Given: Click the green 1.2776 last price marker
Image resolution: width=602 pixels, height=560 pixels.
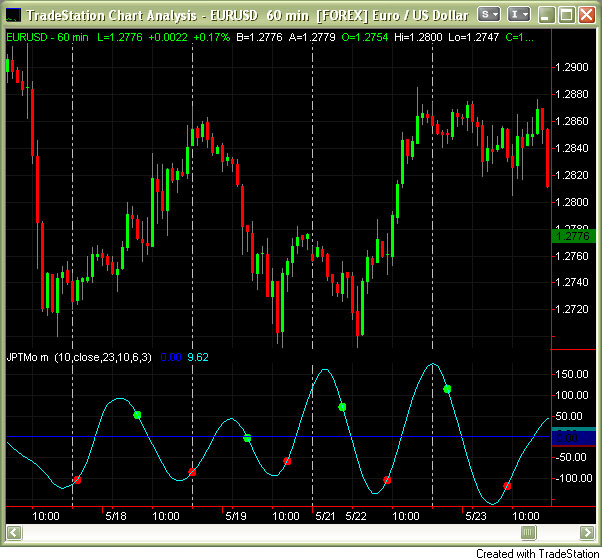Looking at the screenshot, I should pyautogui.click(x=573, y=236).
